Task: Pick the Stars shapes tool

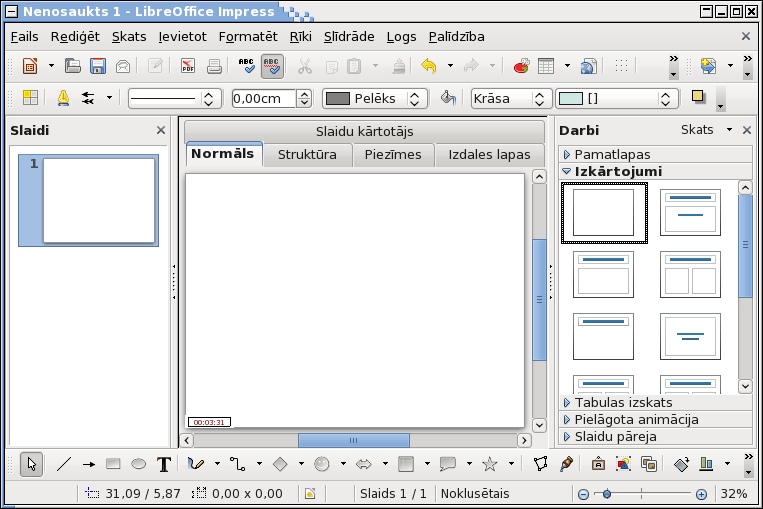Action: pos(490,465)
